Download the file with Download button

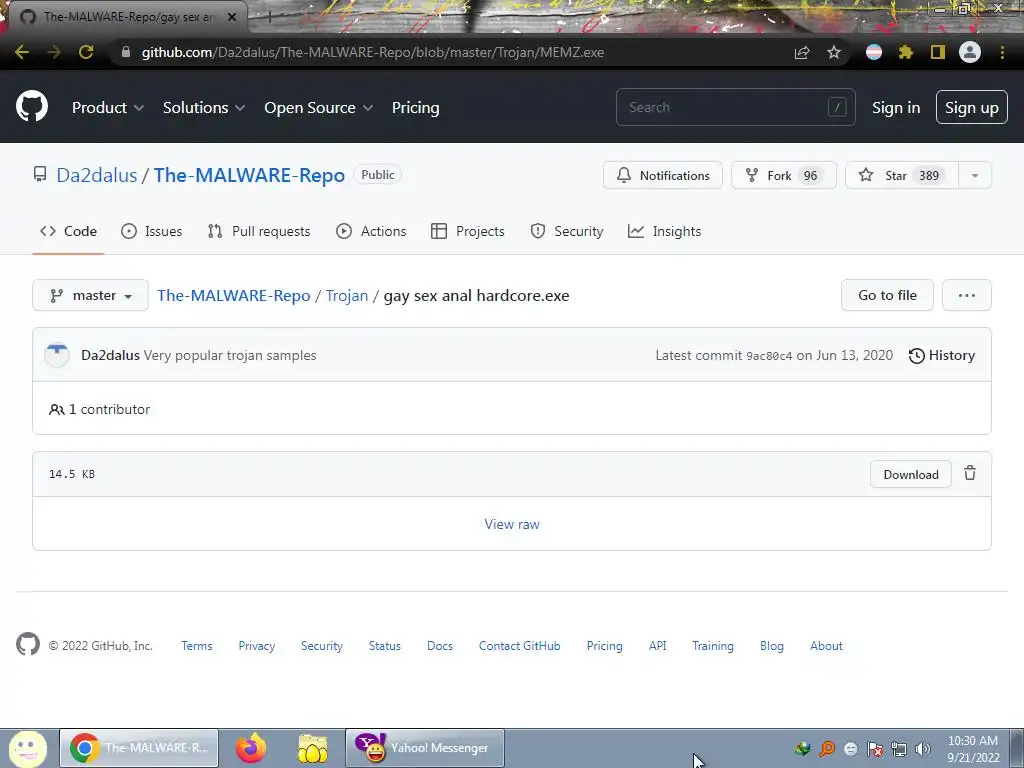[x=910, y=474]
